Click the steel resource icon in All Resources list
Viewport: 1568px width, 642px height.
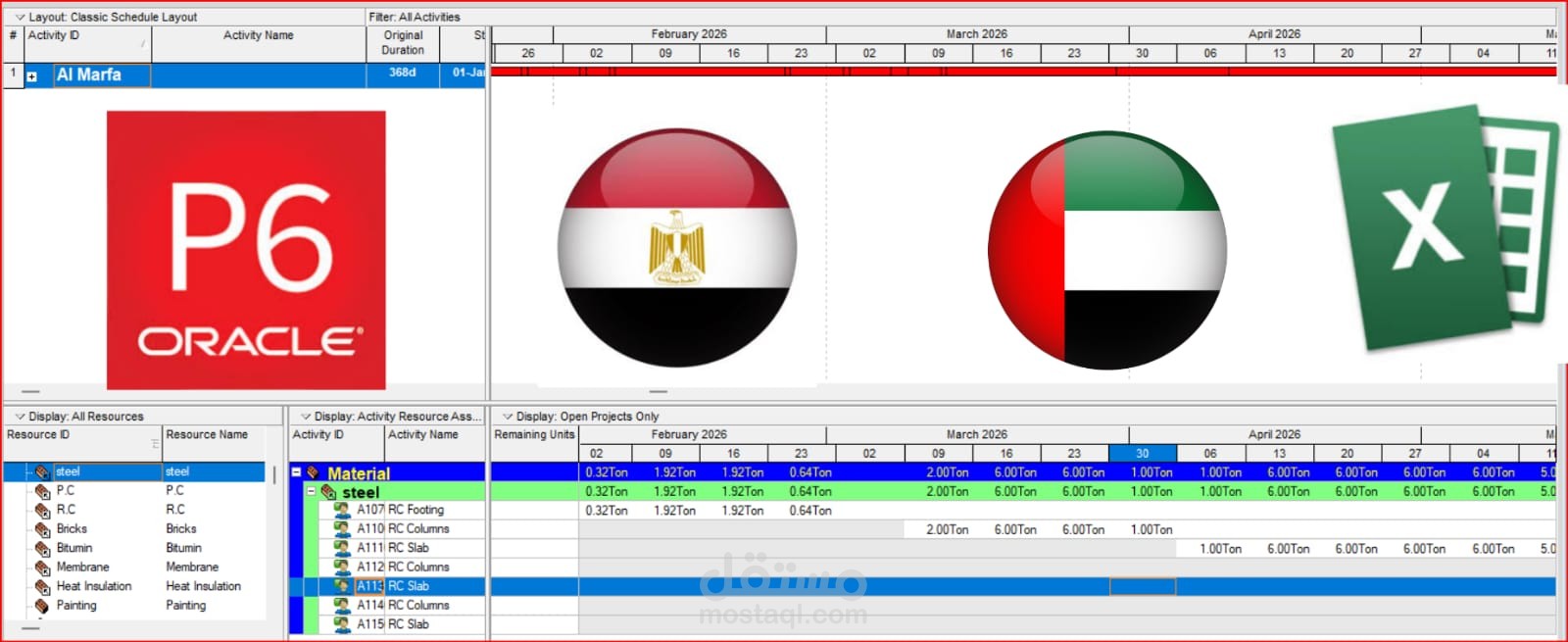pyautogui.click(x=42, y=472)
